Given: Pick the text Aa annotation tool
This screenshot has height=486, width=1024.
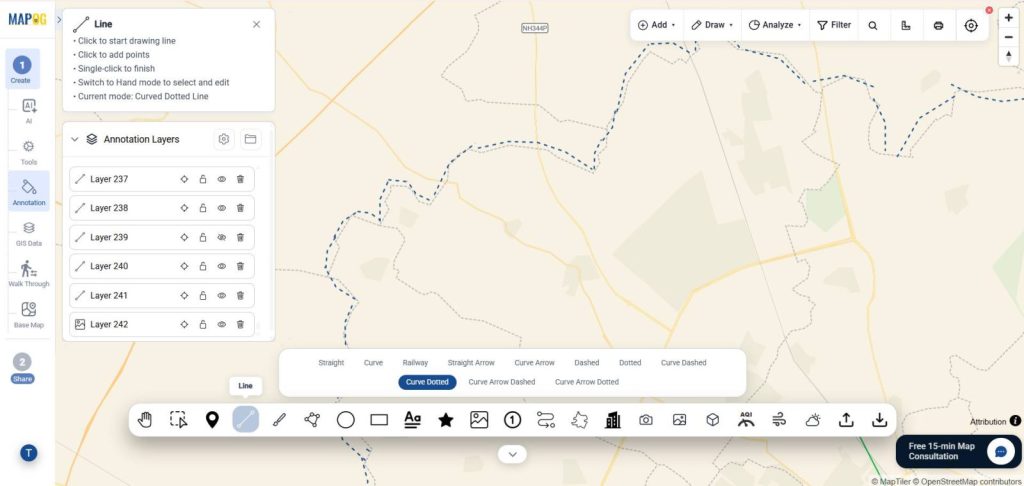Looking at the screenshot, I should [412, 419].
